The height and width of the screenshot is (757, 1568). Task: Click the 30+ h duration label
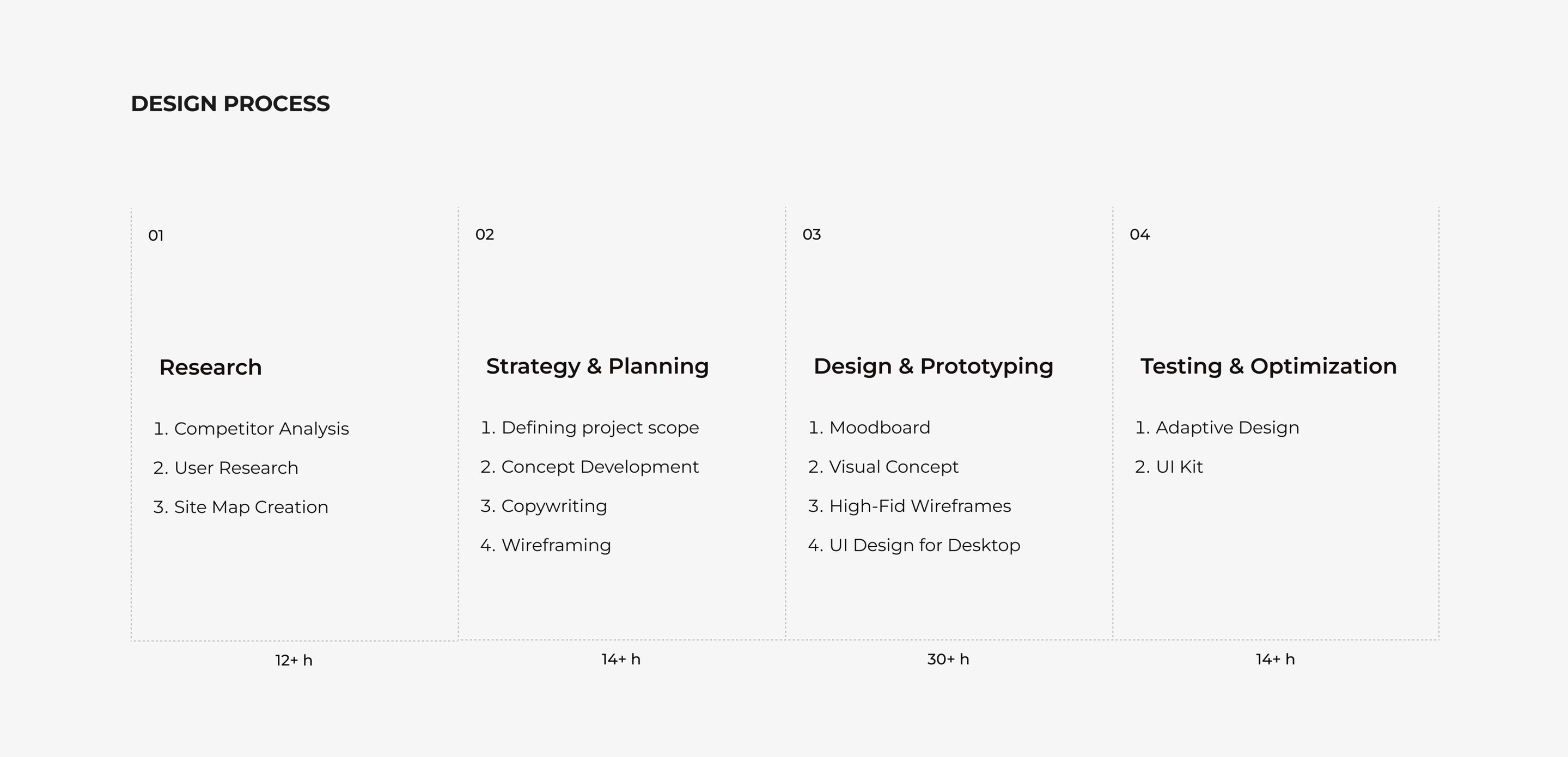pos(948,660)
